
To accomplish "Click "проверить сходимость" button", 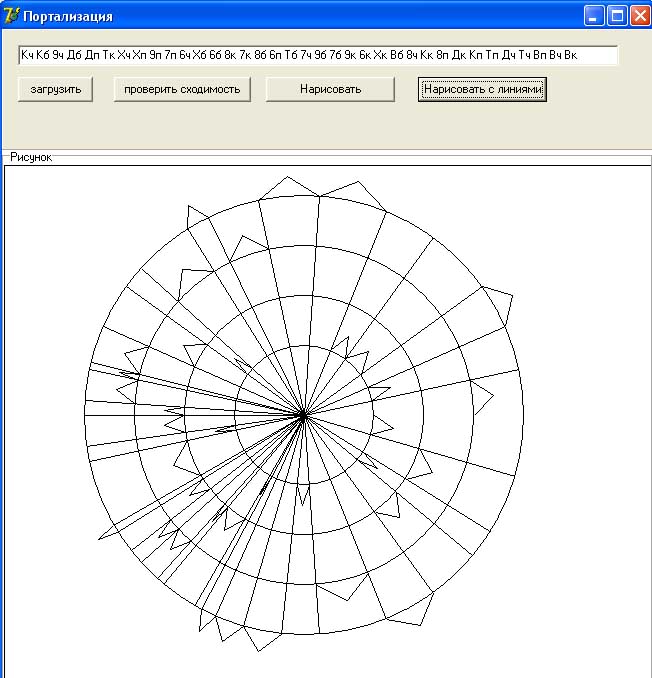I will click(x=182, y=90).
